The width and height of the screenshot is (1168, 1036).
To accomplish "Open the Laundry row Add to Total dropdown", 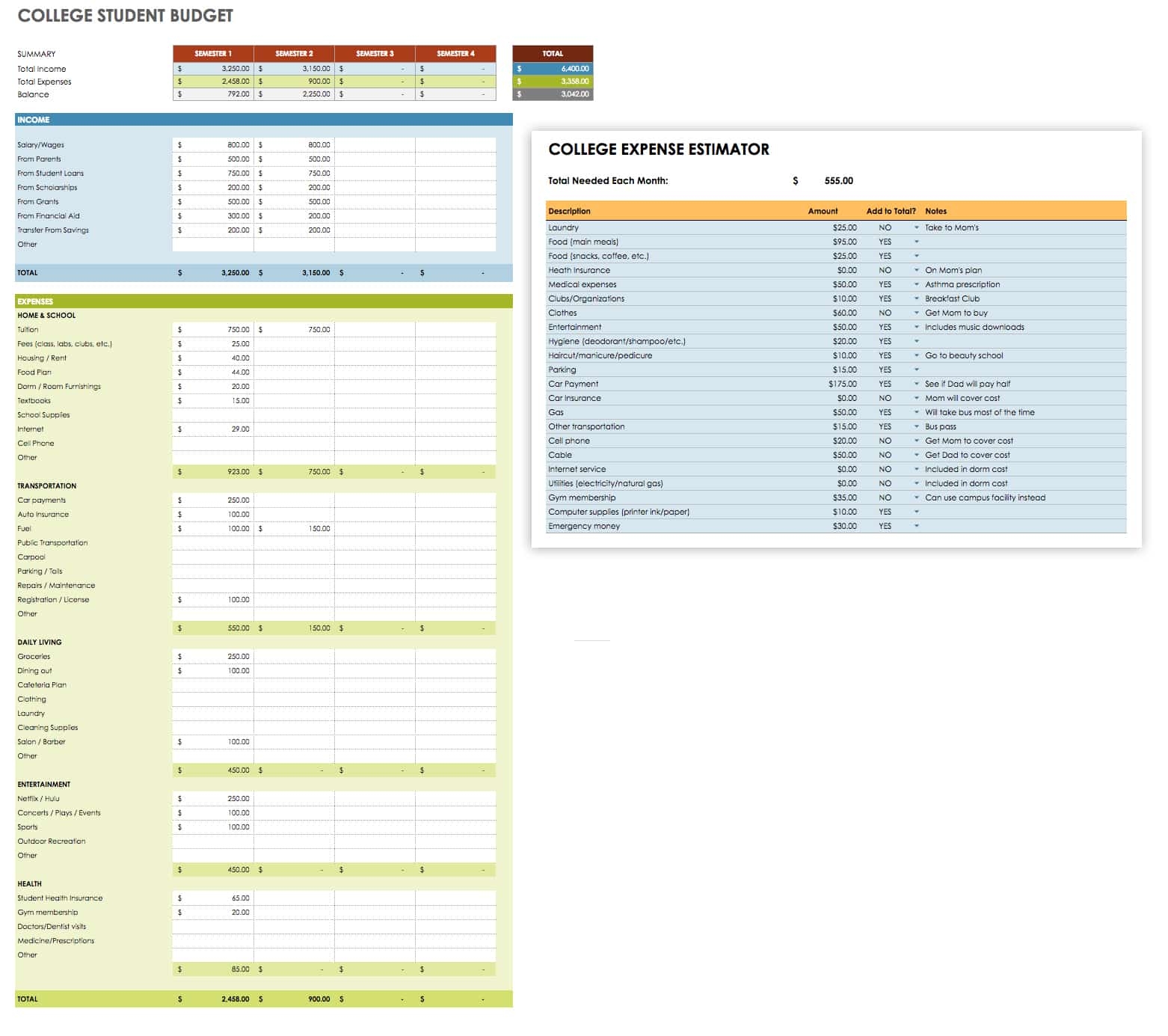I will click(x=916, y=227).
